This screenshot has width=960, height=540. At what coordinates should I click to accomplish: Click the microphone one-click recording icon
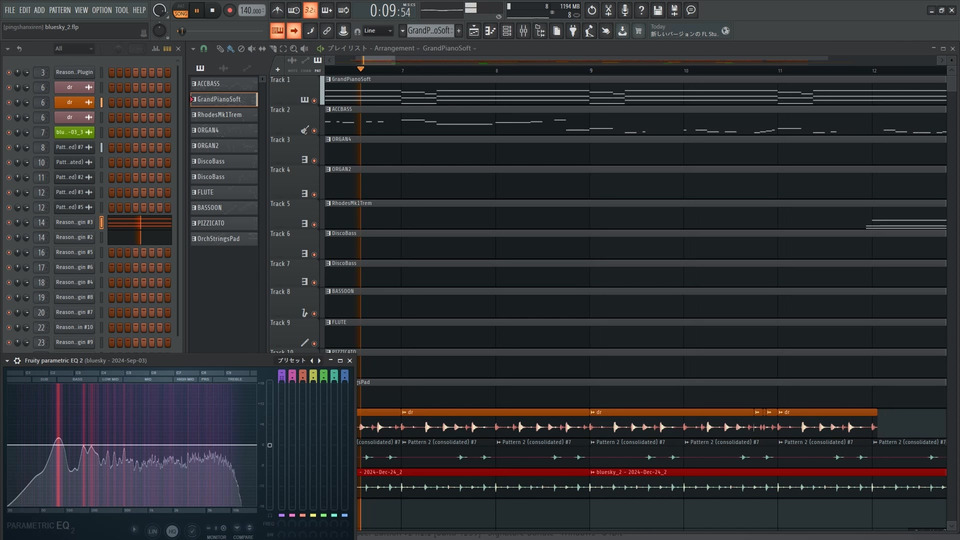(624, 10)
